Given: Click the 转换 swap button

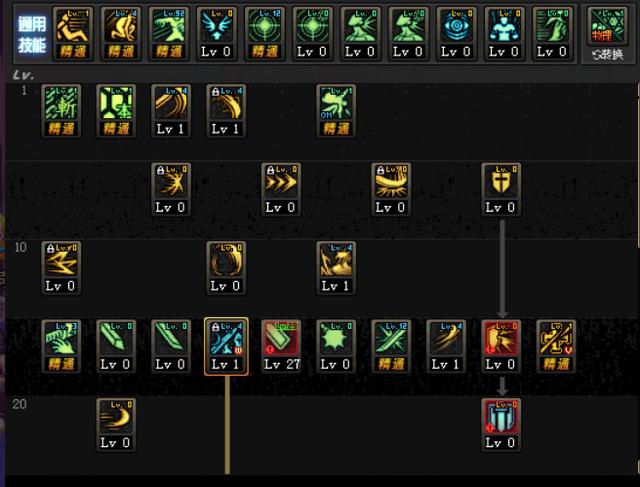Looking at the screenshot, I should [607, 55].
